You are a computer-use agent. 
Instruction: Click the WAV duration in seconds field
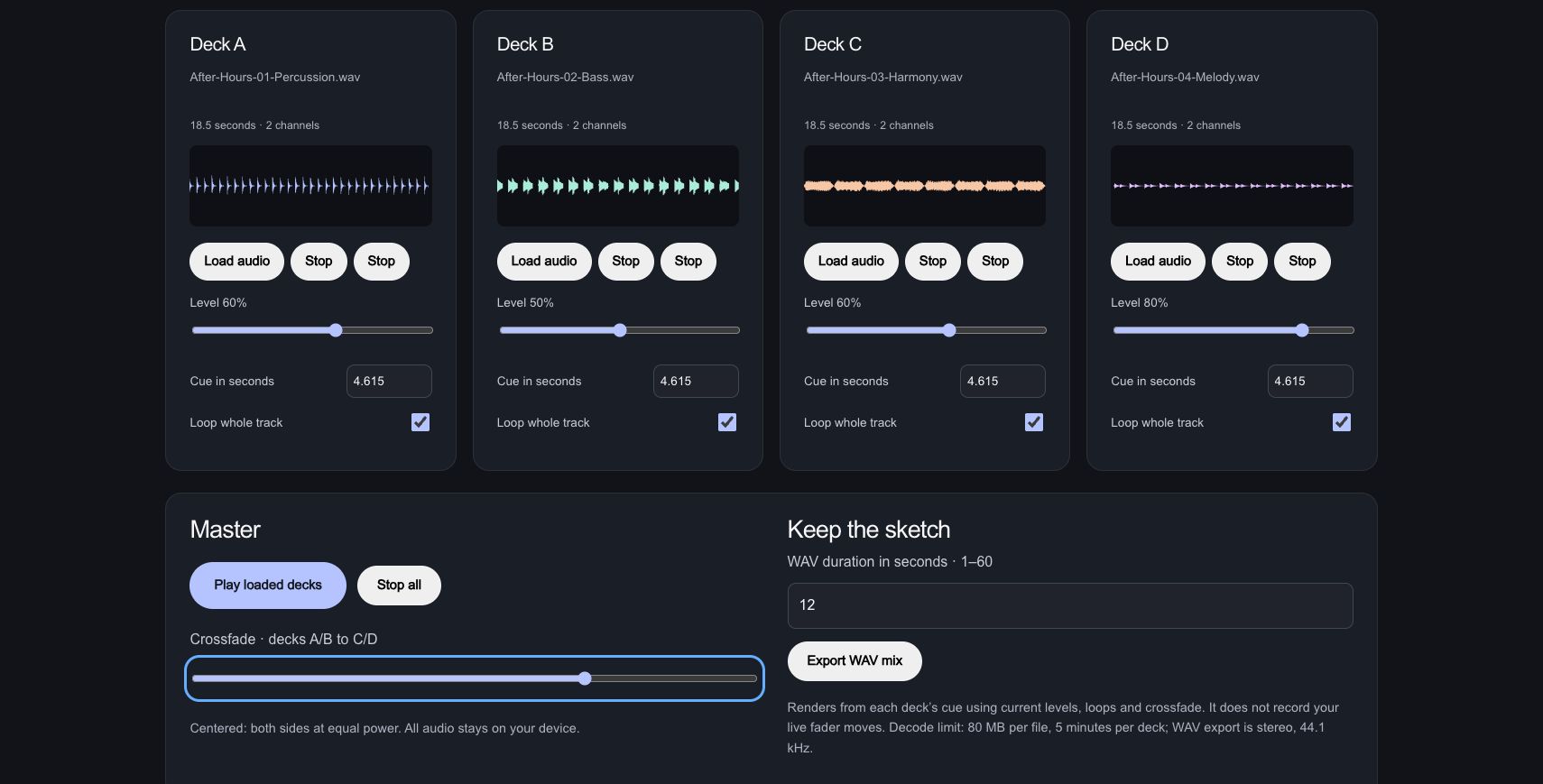[x=1070, y=605]
